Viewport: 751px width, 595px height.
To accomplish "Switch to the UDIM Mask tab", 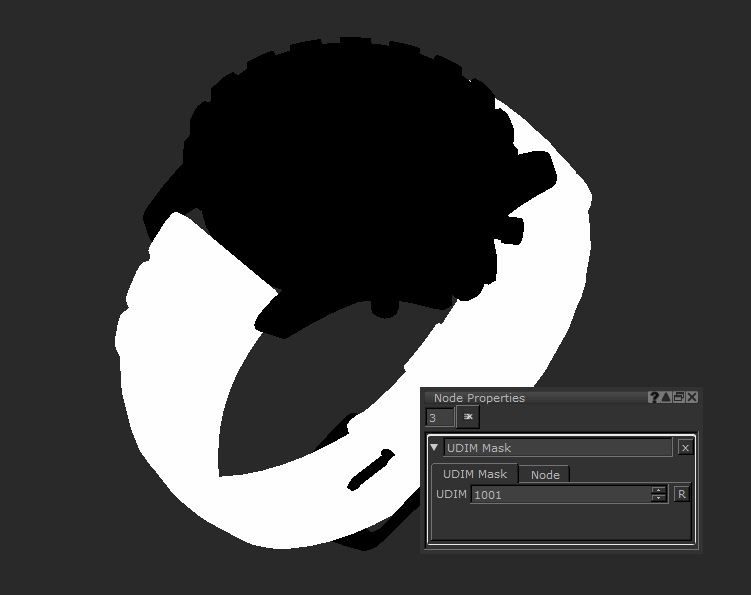I will (x=475, y=474).
